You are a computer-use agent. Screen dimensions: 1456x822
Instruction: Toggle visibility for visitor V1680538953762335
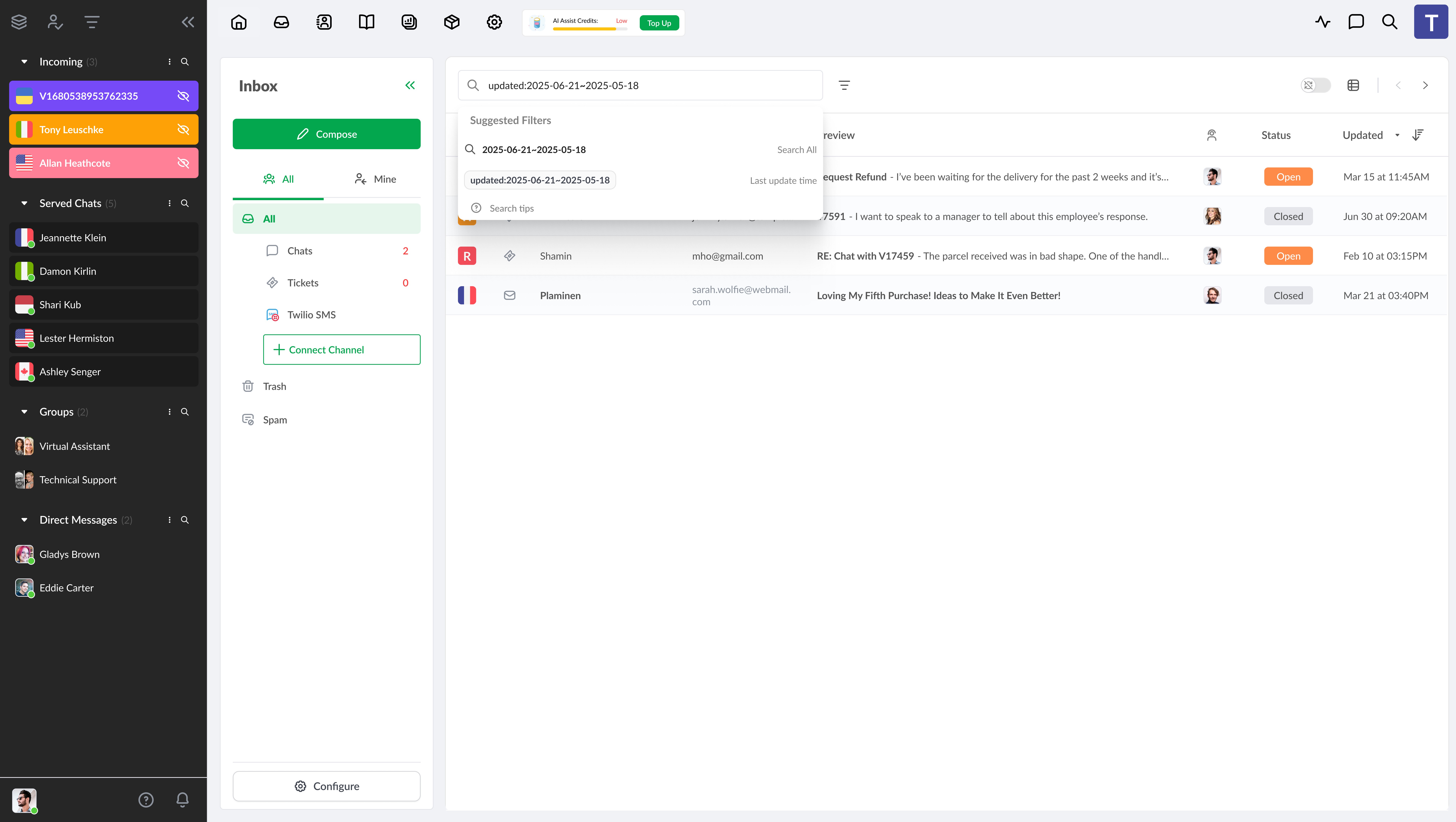coord(183,96)
